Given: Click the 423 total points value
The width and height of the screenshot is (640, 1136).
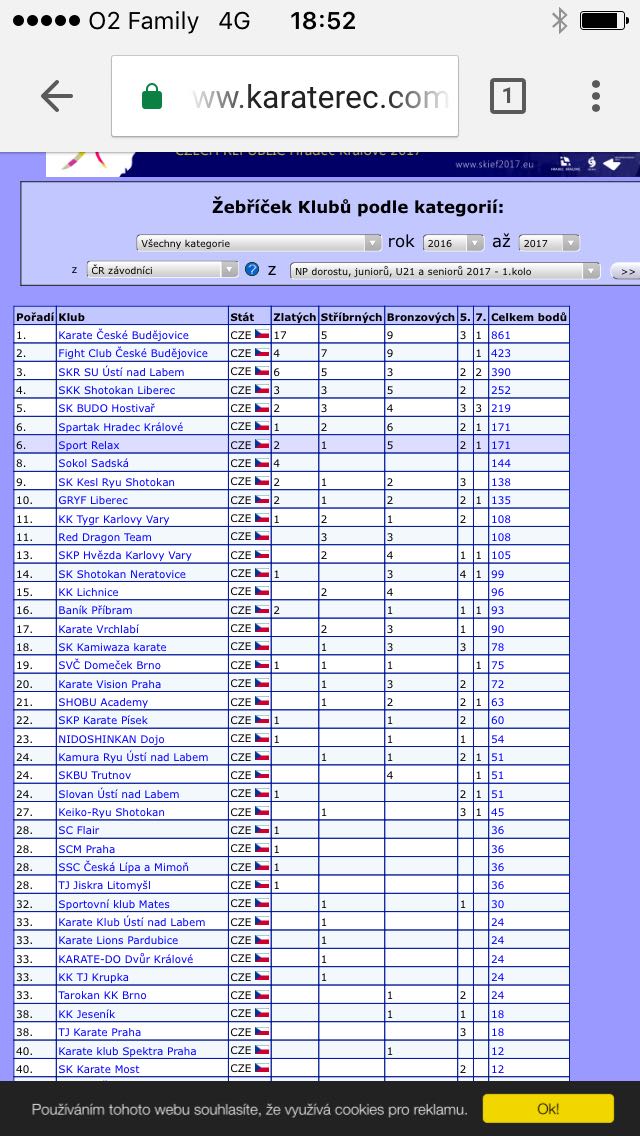Looking at the screenshot, I should coord(501,354).
